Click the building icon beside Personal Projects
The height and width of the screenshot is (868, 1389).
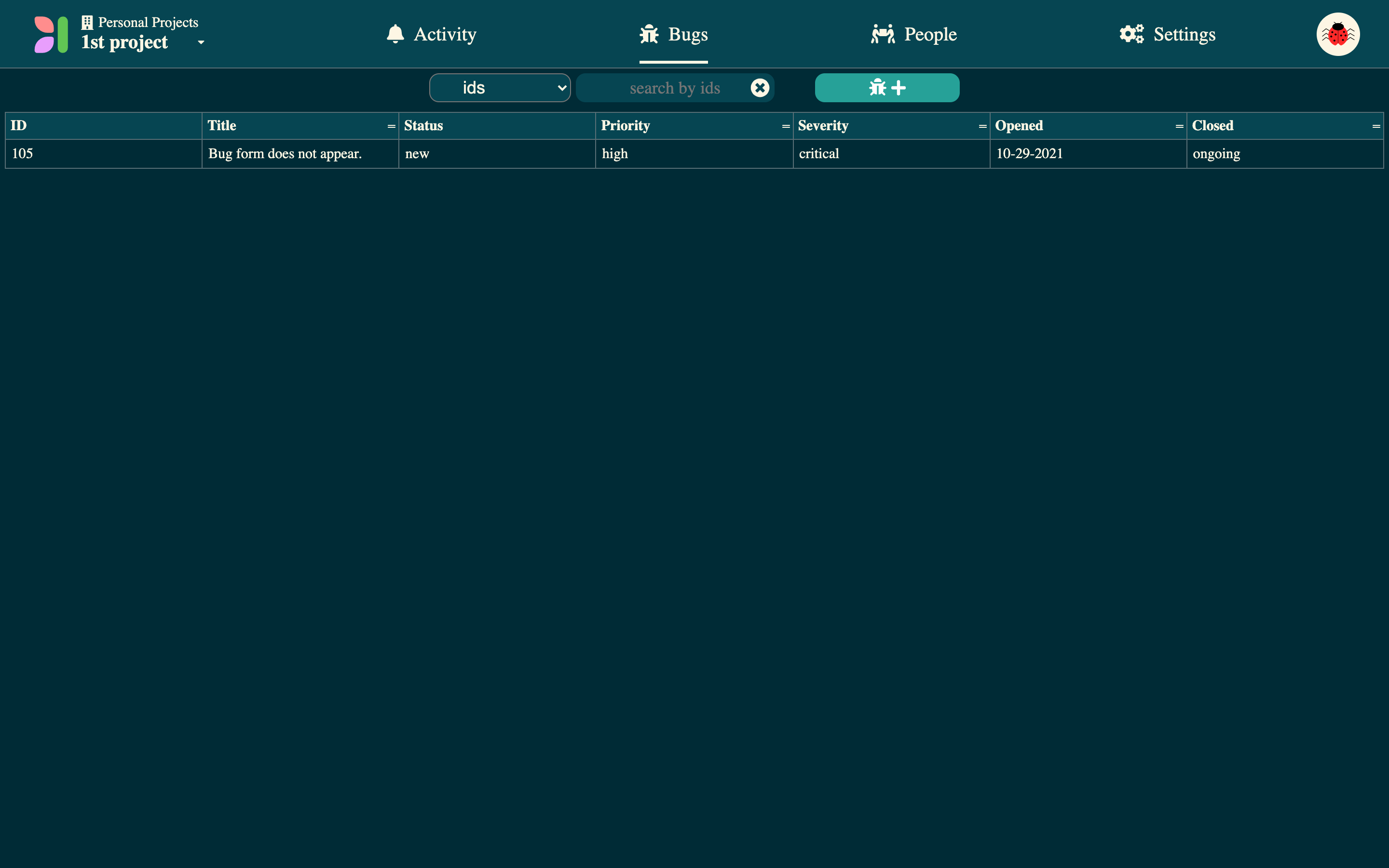pyautogui.click(x=87, y=22)
